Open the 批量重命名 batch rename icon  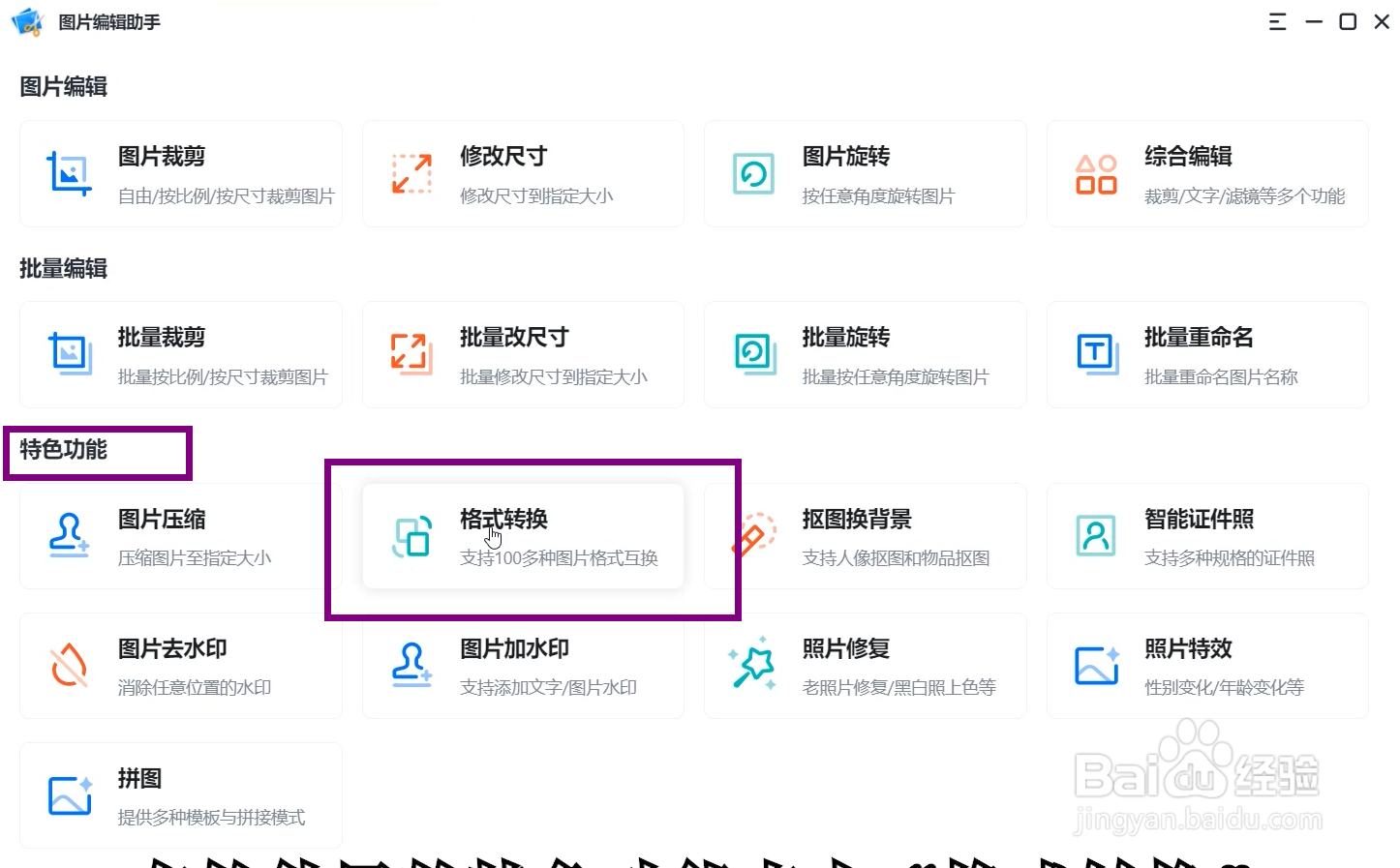[x=1095, y=354]
